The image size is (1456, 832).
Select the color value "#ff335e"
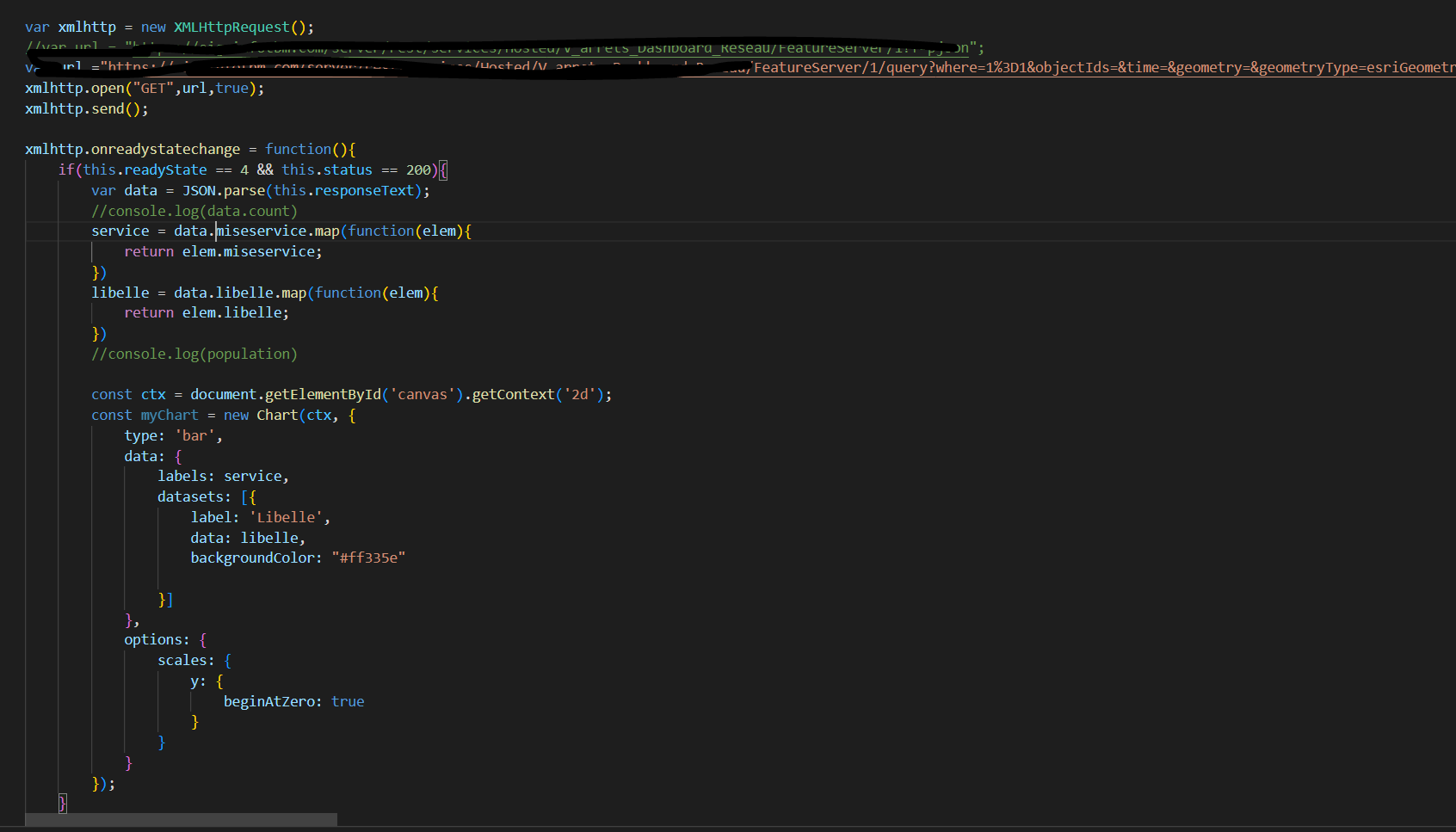click(369, 558)
